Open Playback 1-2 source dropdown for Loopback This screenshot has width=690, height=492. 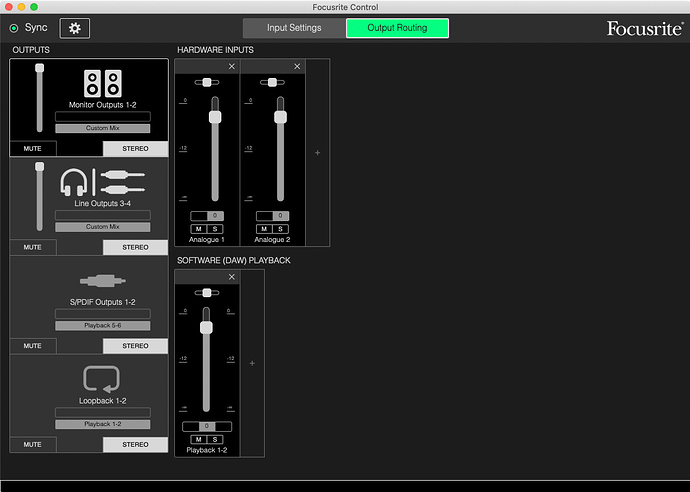click(x=103, y=424)
